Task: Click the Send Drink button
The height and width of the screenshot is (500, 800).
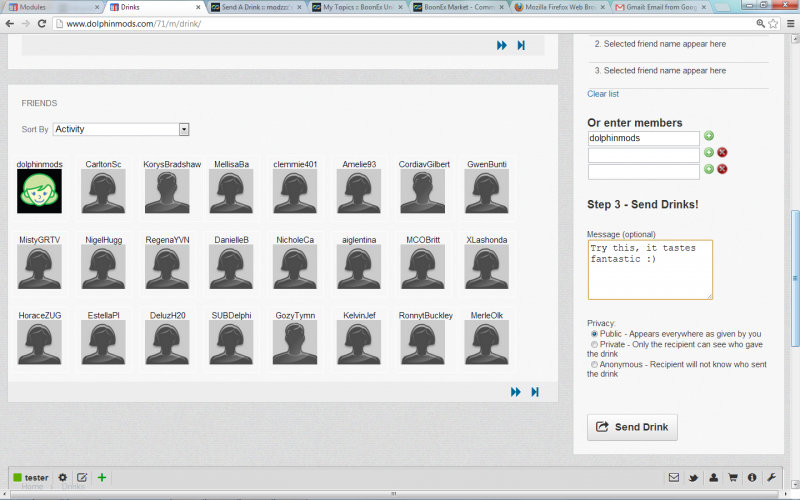Action: [632, 427]
